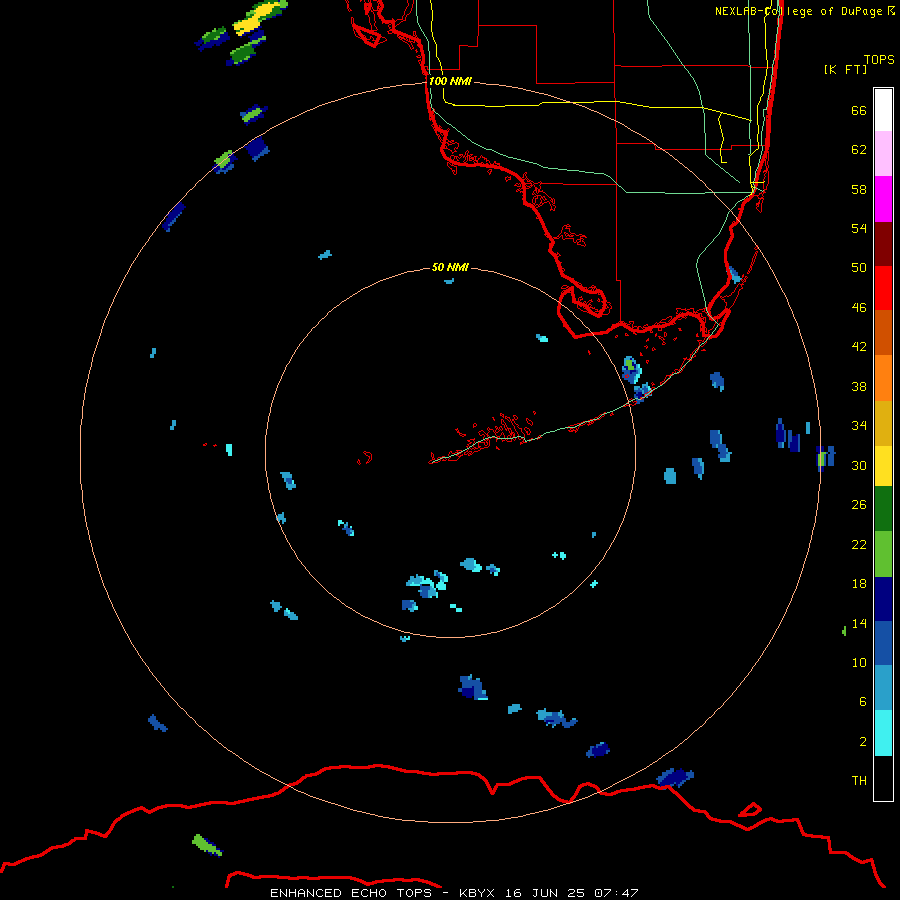900x900 pixels.
Task: Pick the dark red legend swatch
Action: (x=883, y=244)
